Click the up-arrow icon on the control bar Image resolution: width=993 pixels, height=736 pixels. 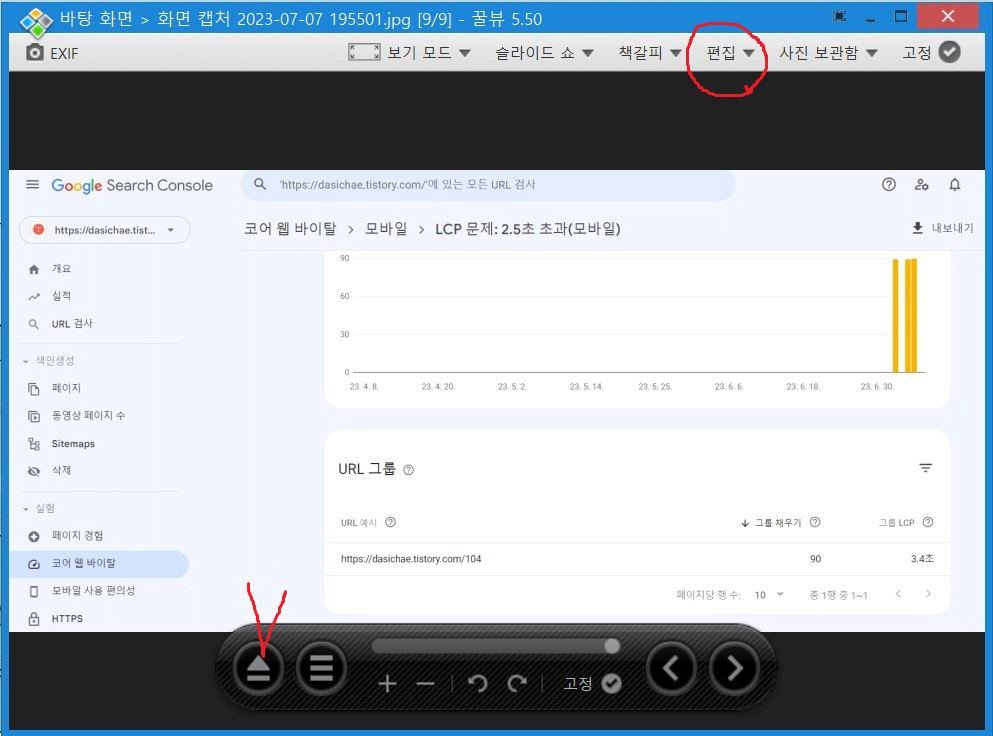pos(257,668)
